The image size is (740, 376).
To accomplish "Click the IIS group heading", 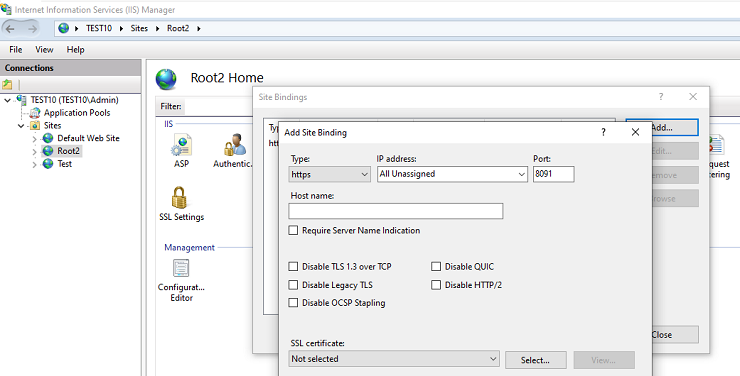I will point(168,124).
